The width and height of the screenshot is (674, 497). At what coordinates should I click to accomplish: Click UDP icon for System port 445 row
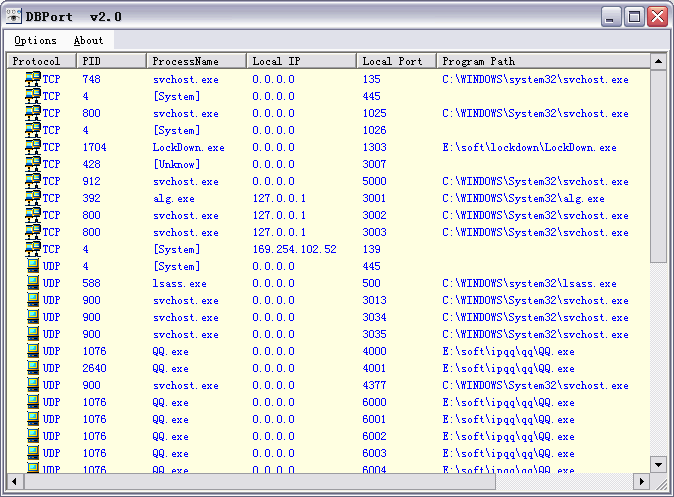point(33,266)
